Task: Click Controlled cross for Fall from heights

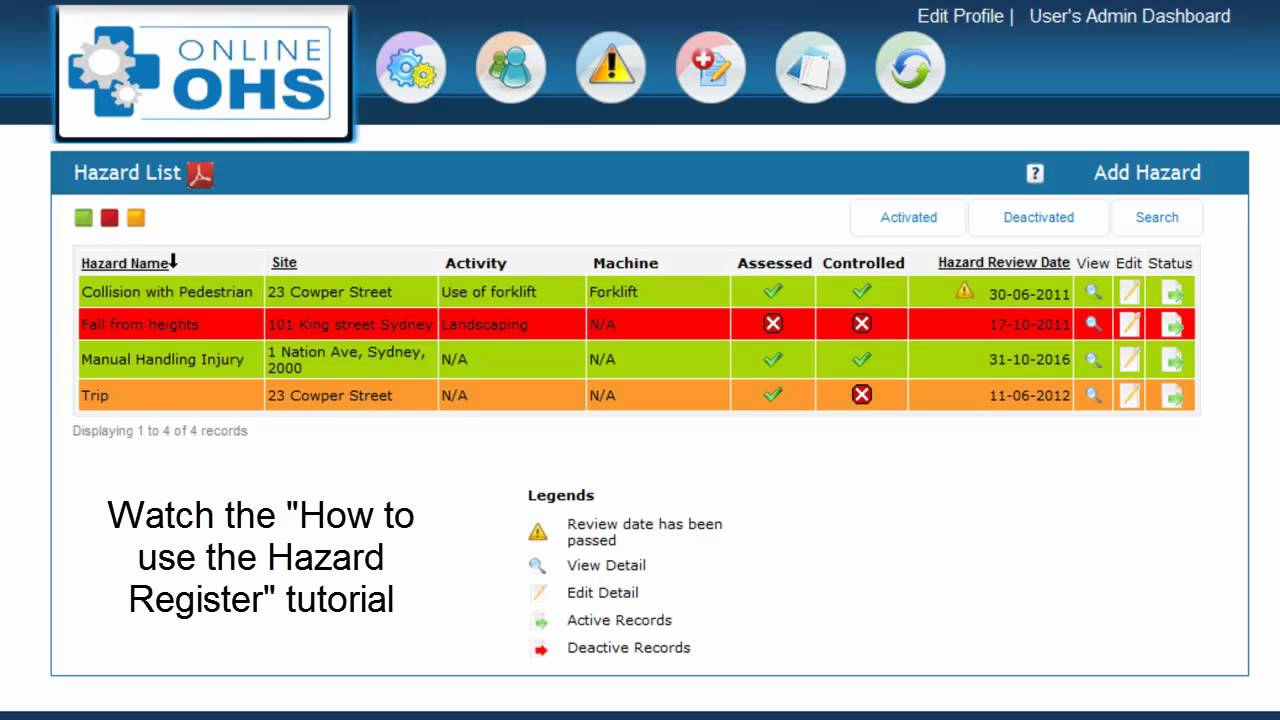Action: [x=862, y=323]
